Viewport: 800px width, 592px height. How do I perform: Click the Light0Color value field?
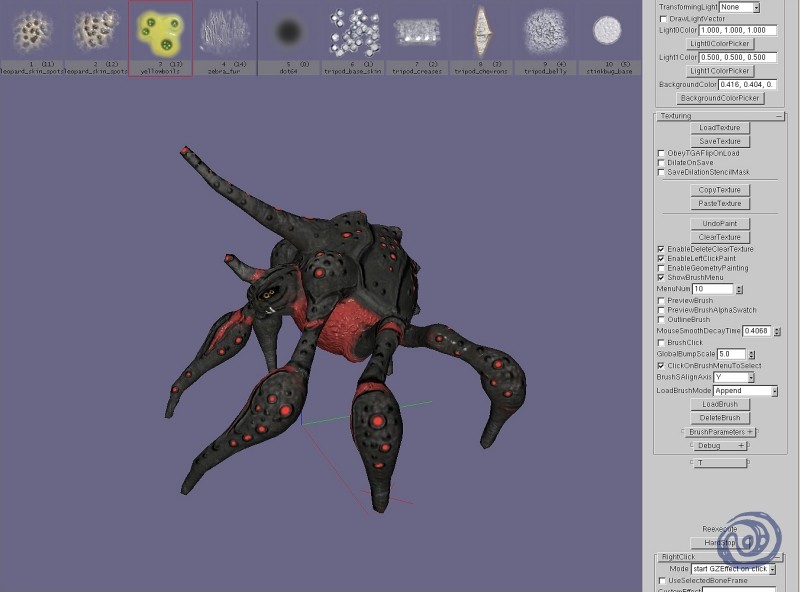[738, 30]
